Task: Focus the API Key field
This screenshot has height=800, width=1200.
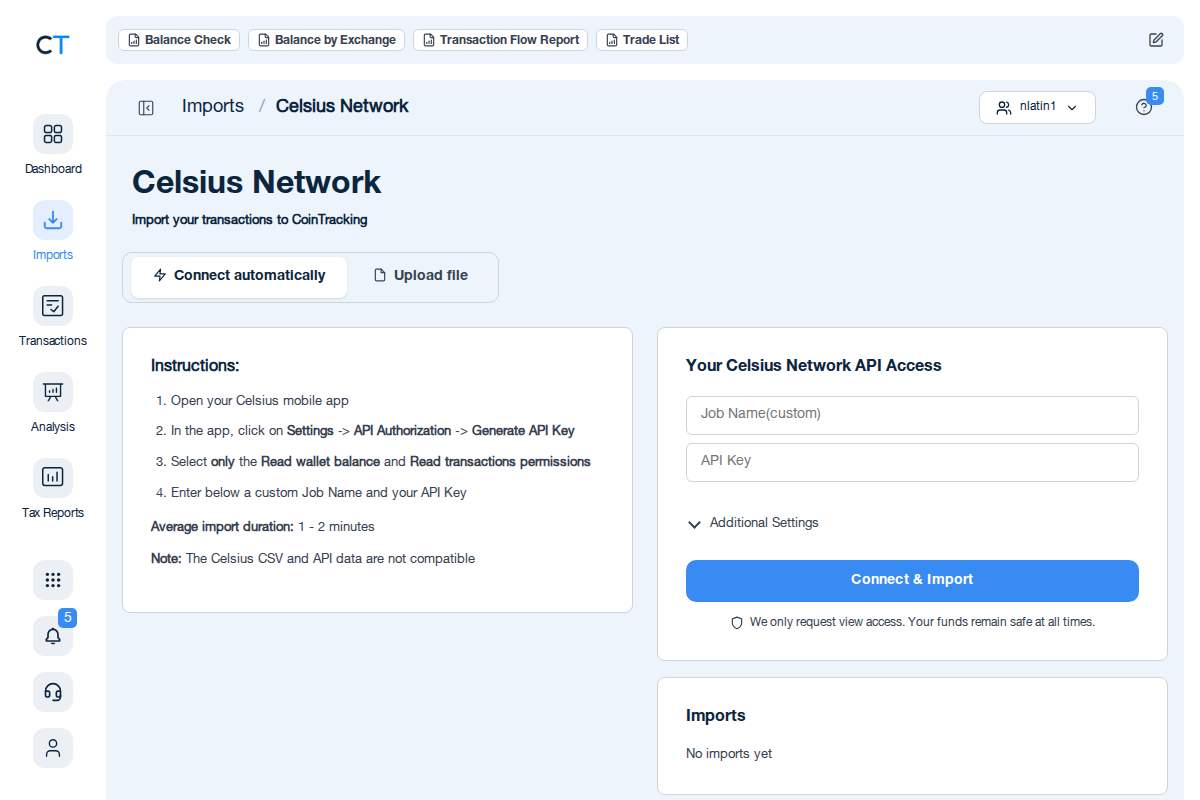Action: click(x=912, y=462)
